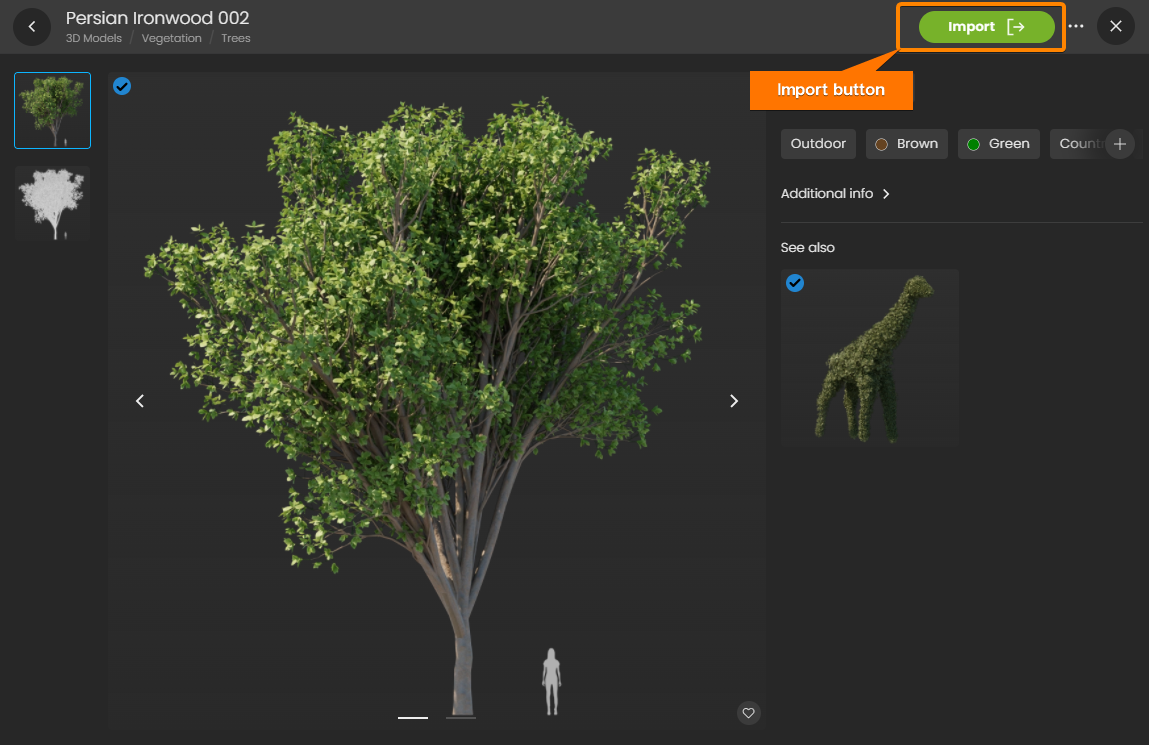Click the See also heading
The image size is (1149, 745).
[x=808, y=248]
